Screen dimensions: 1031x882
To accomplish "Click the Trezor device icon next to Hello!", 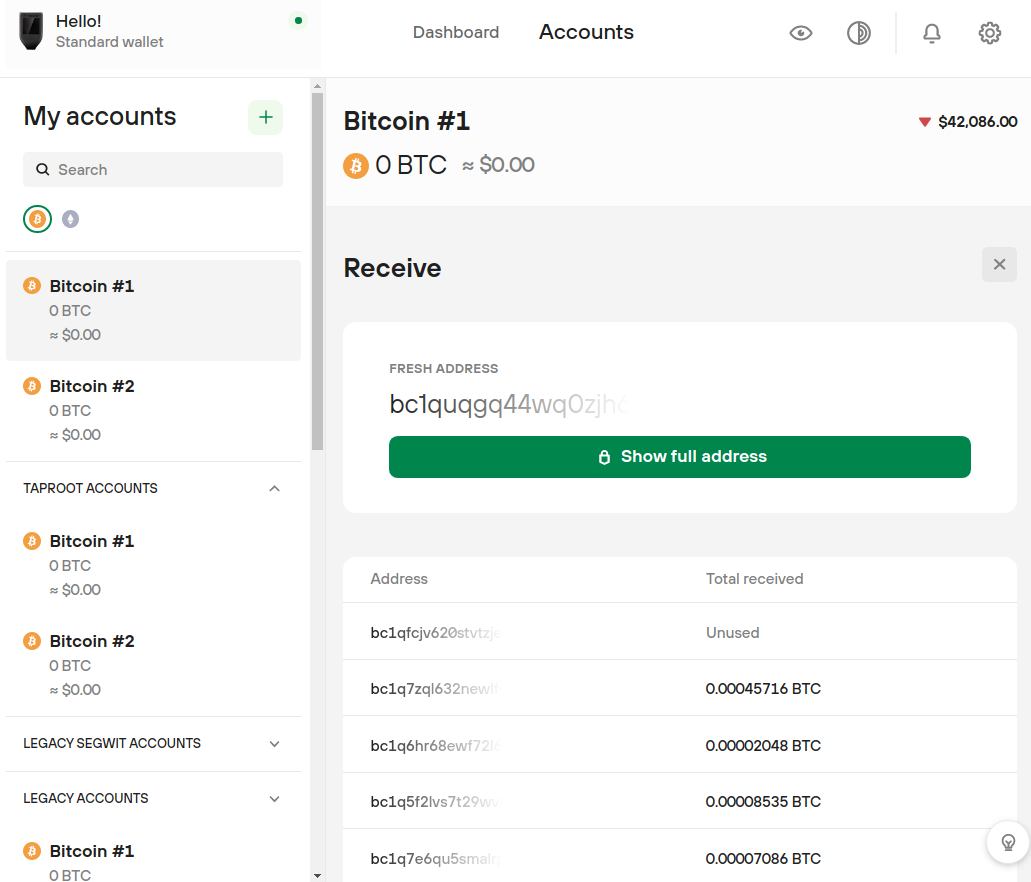I will 31,32.
